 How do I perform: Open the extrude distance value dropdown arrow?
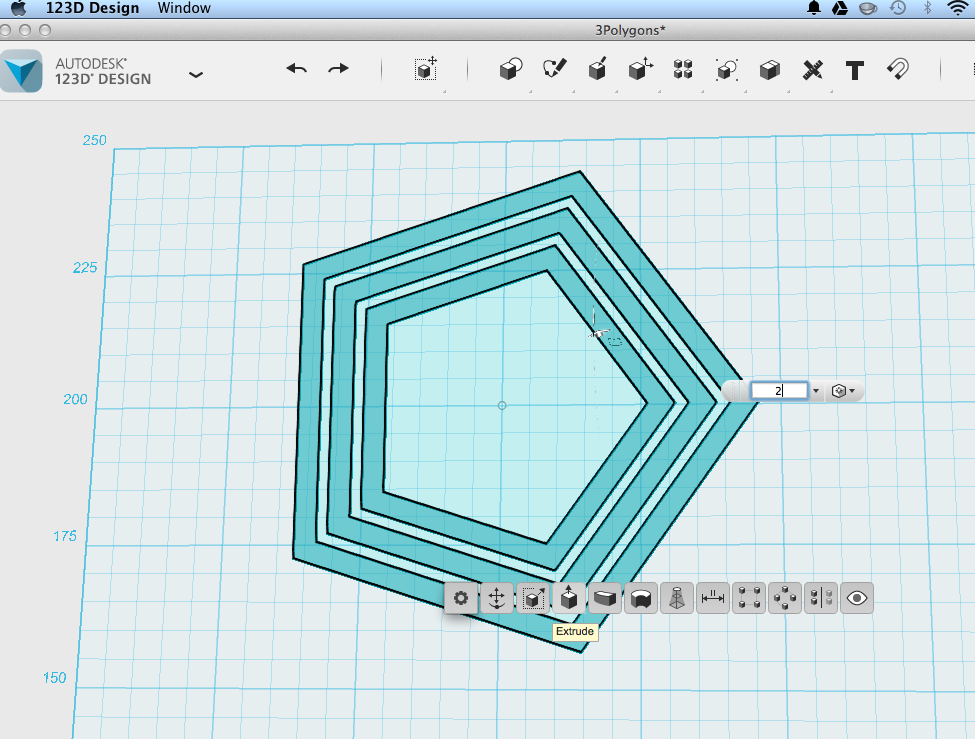(x=816, y=391)
